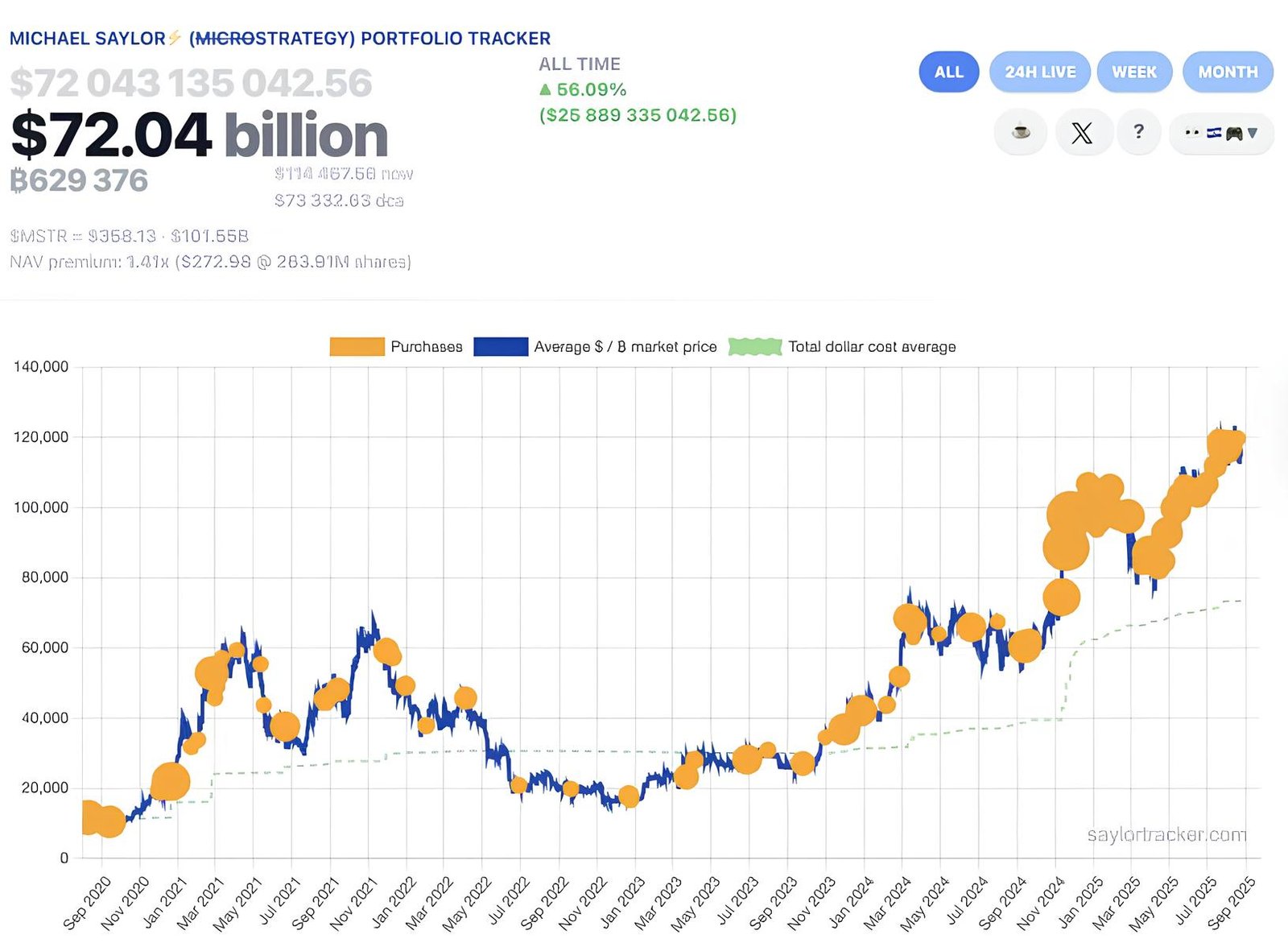Click the orange Purchases legend swatch
Image resolution: width=1288 pixels, height=947 pixels.
[357, 347]
